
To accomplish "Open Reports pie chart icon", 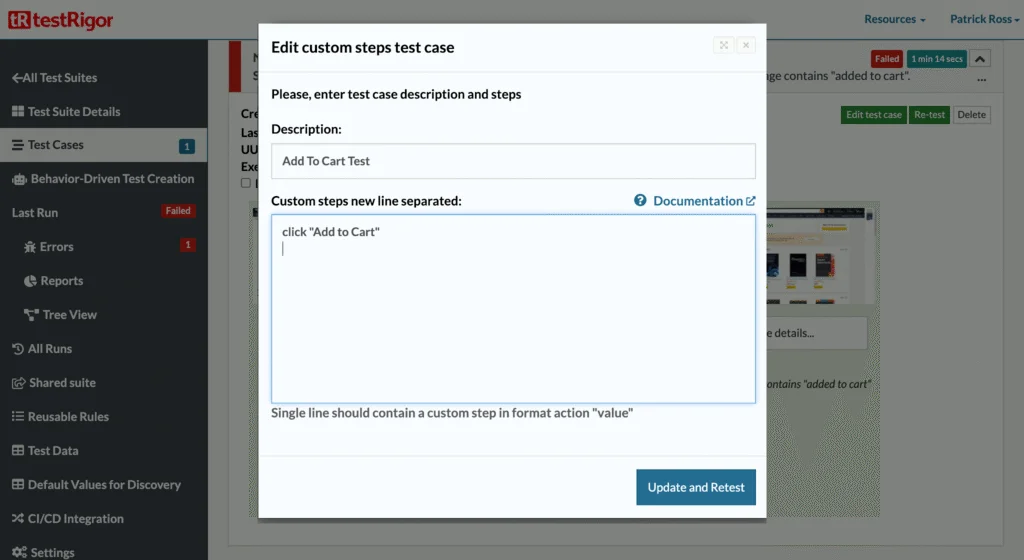I will point(30,281).
